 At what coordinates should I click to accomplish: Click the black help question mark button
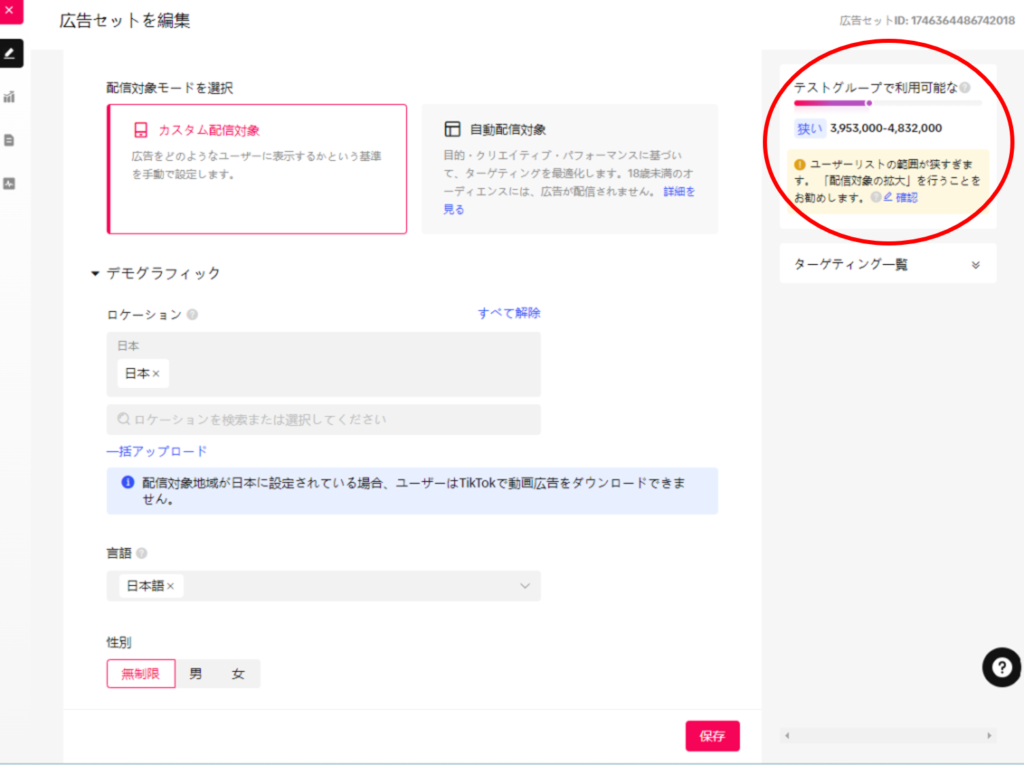(x=1001, y=667)
